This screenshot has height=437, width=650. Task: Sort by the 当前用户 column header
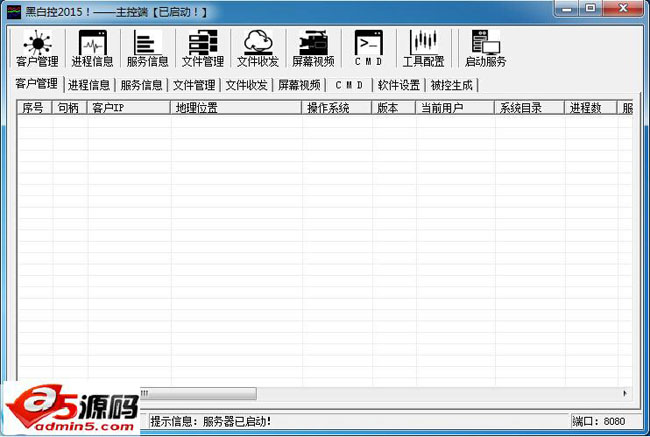pos(455,108)
